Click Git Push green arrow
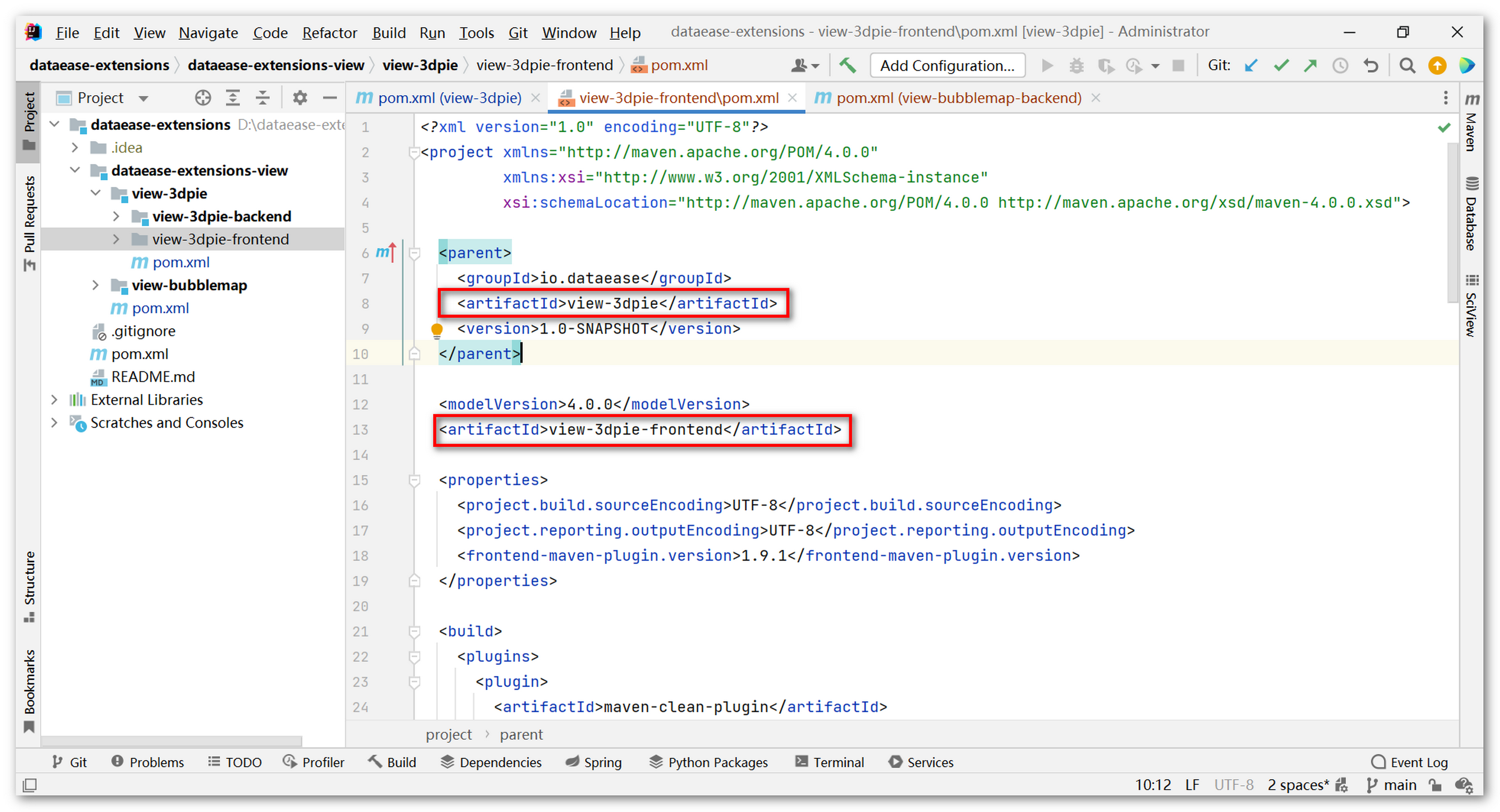This screenshot has width=1500, height=812. click(x=1310, y=66)
